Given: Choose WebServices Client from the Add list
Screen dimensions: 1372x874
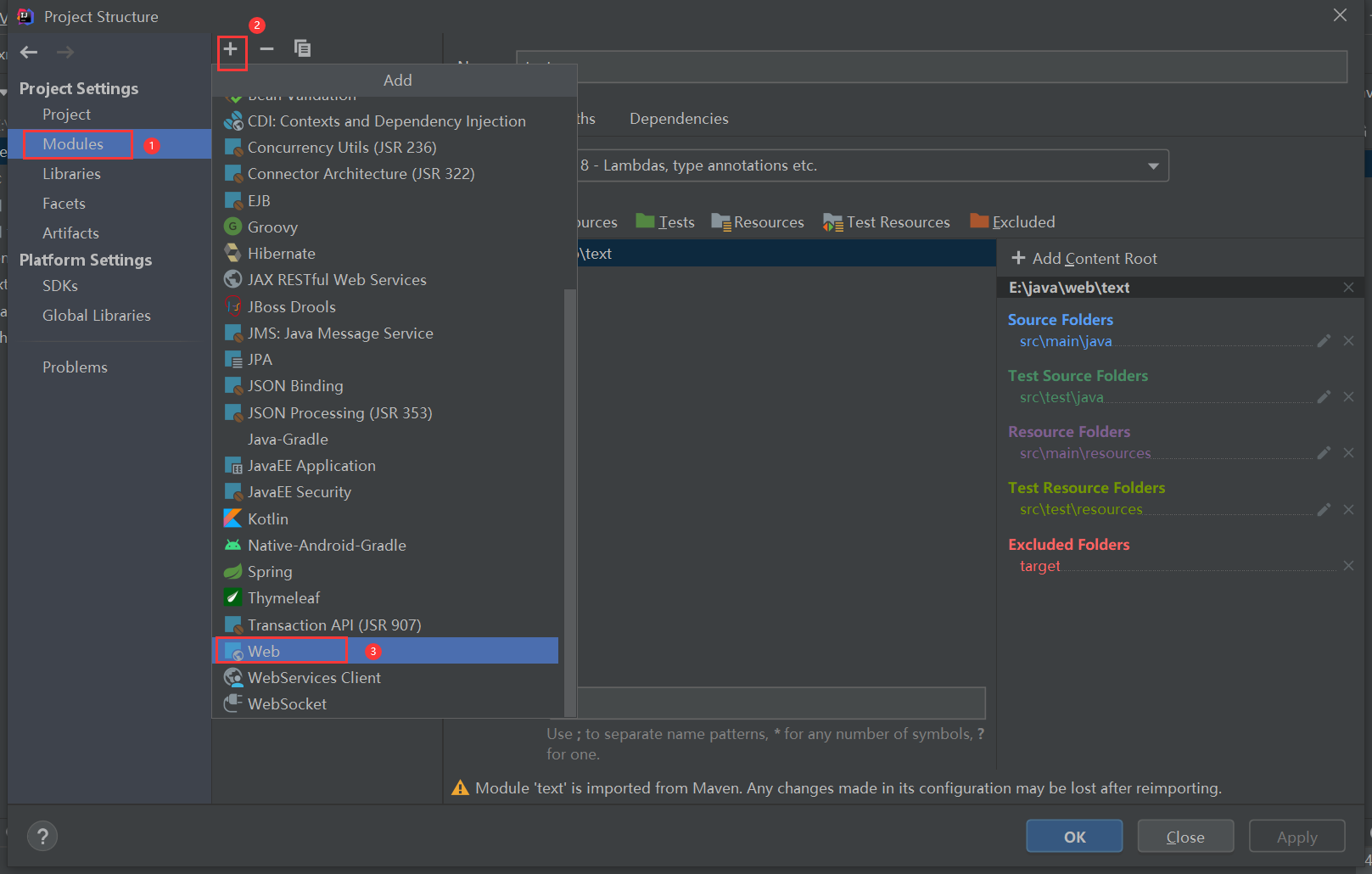Looking at the screenshot, I should [x=385, y=678].
